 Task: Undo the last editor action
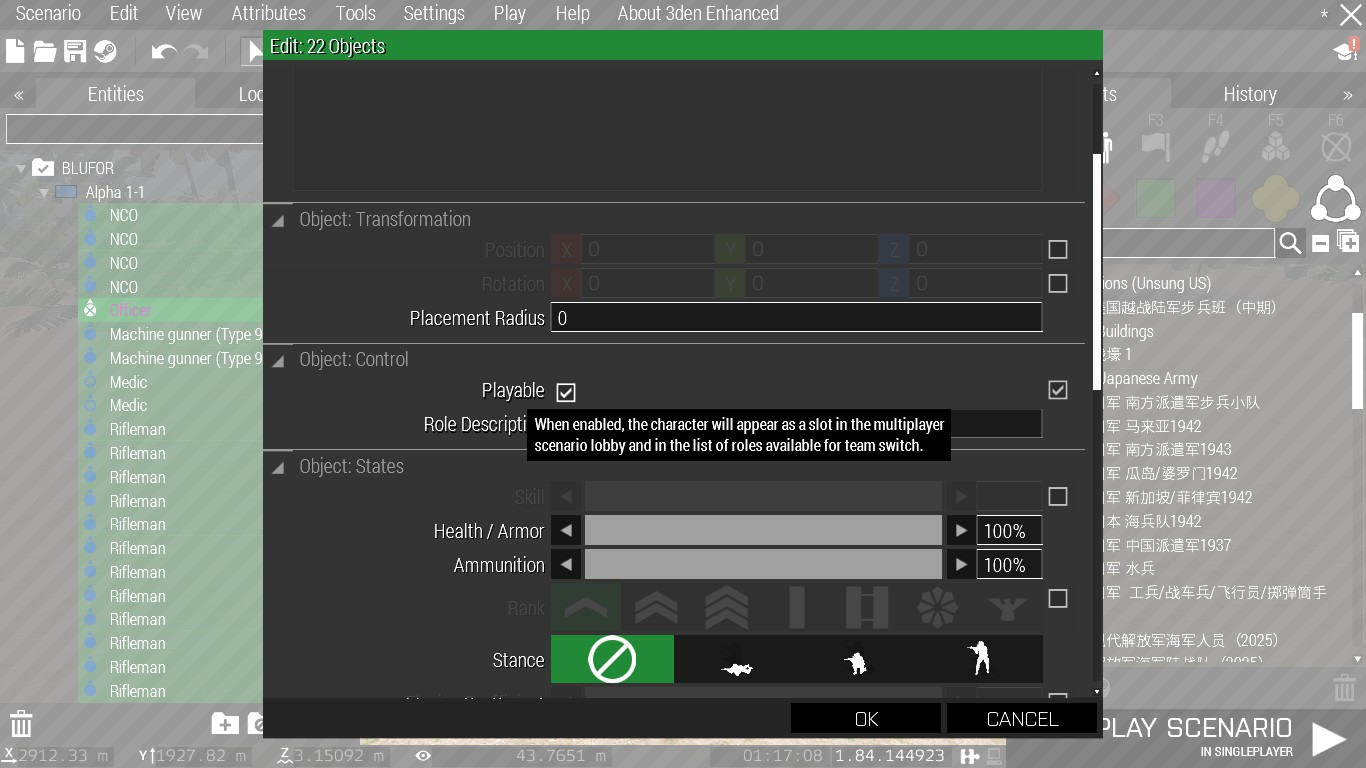(164, 51)
